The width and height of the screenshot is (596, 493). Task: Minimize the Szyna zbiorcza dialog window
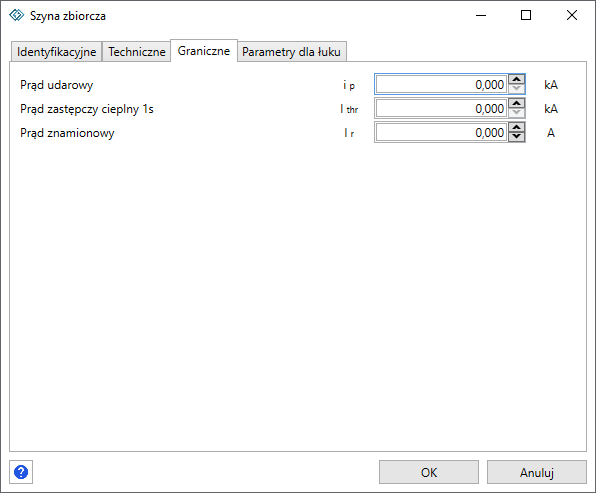pyautogui.click(x=481, y=15)
